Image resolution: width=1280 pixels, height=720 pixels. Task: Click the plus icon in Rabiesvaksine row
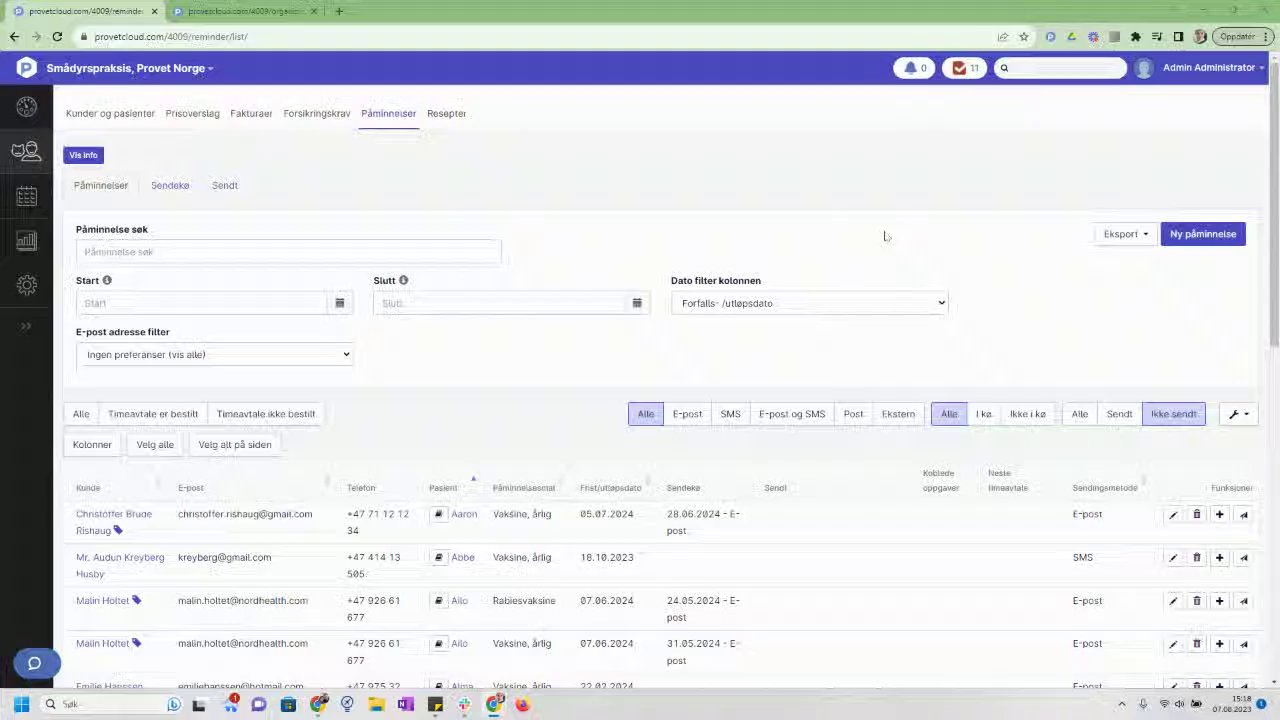[1219, 601]
